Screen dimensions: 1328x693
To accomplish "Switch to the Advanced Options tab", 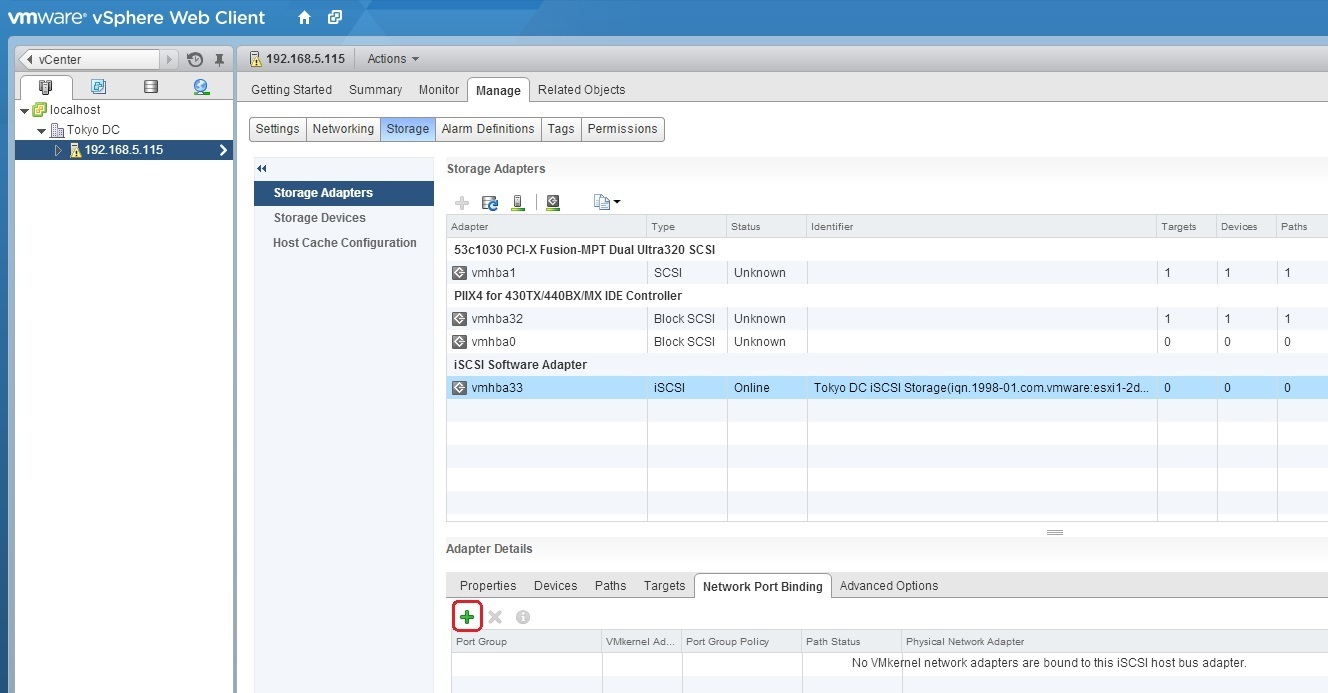I will 889,586.
